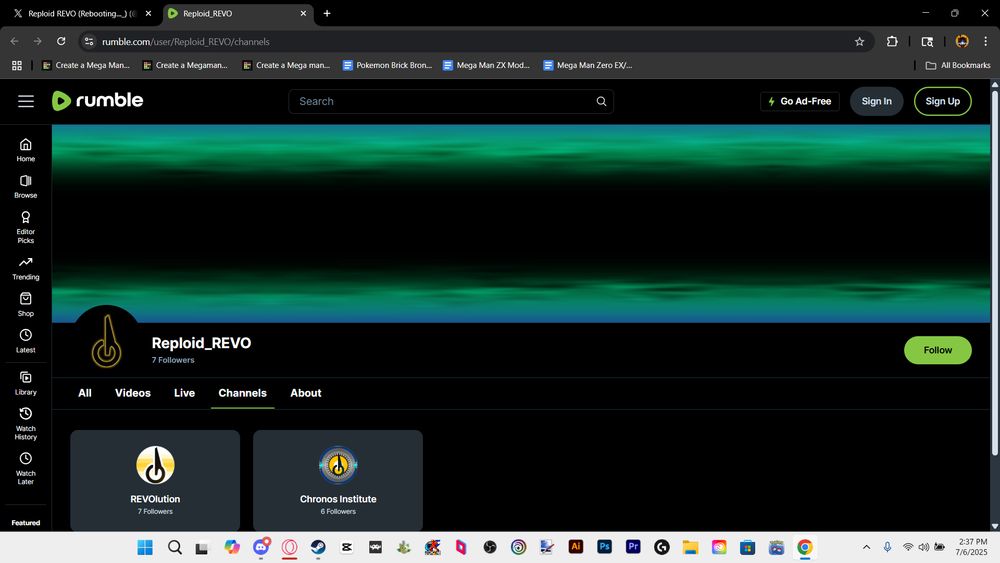Open Library in the sidebar
The width and height of the screenshot is (1000, 563).
[26, 383]
